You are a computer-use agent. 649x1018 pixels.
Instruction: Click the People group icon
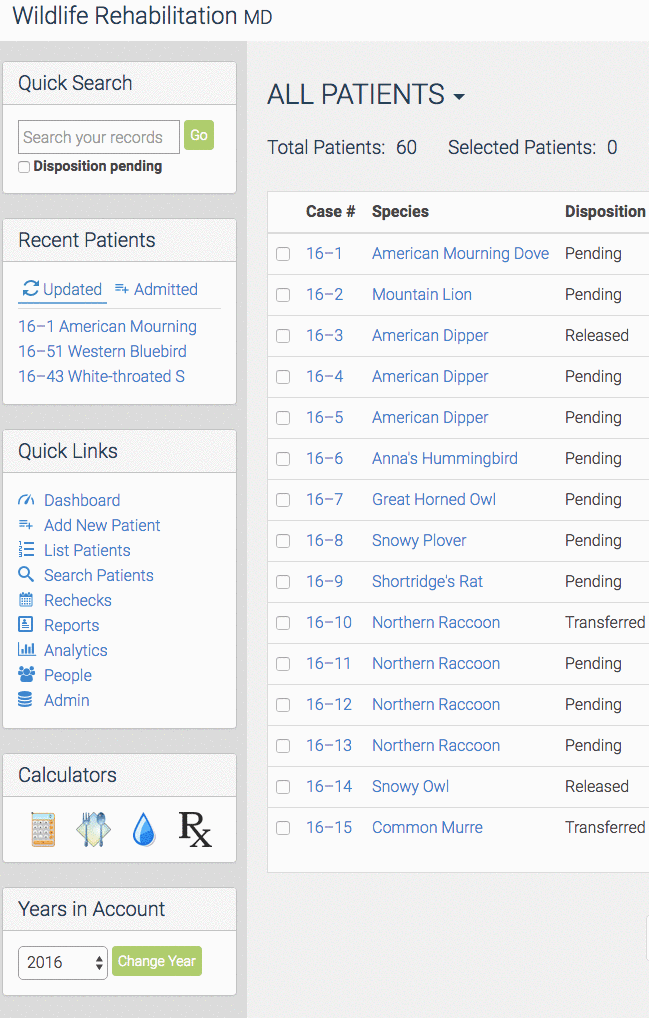coord(27,675)
